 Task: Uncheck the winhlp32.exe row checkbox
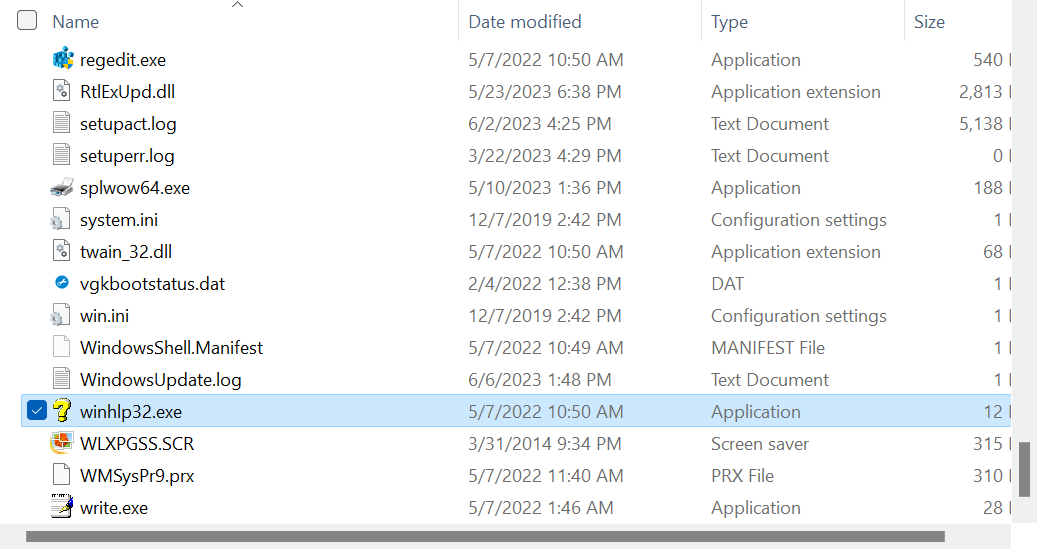click(37, 411)
